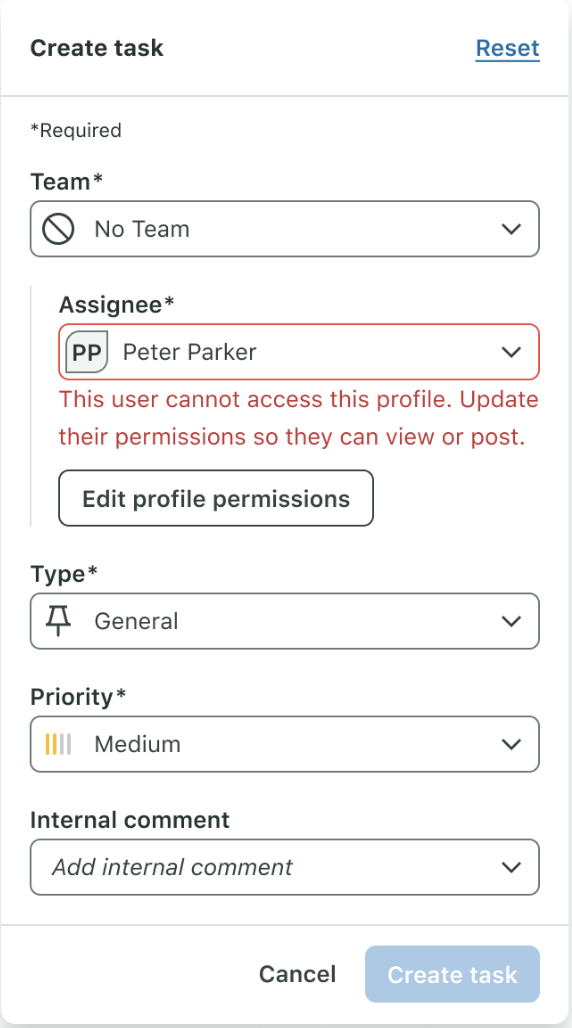
Task: Click the permissions error message text
Action: tap(298, 418)
